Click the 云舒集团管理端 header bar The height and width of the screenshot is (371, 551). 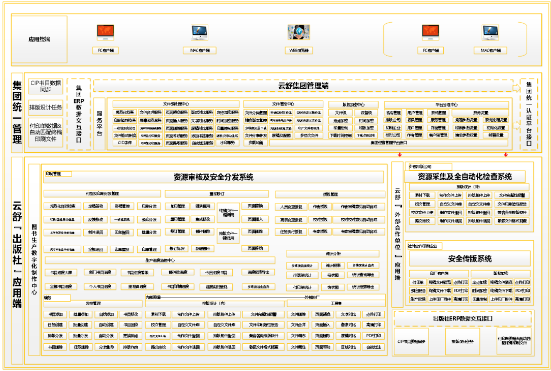(x=303, y=85)
